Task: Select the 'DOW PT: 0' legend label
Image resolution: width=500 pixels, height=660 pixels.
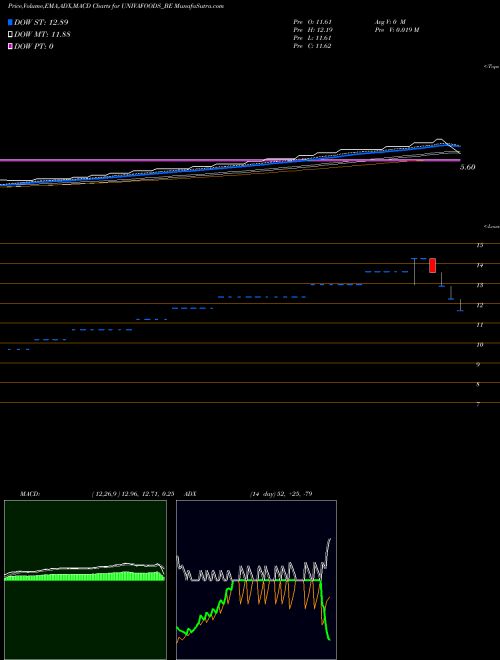Action: pos(34,46)
